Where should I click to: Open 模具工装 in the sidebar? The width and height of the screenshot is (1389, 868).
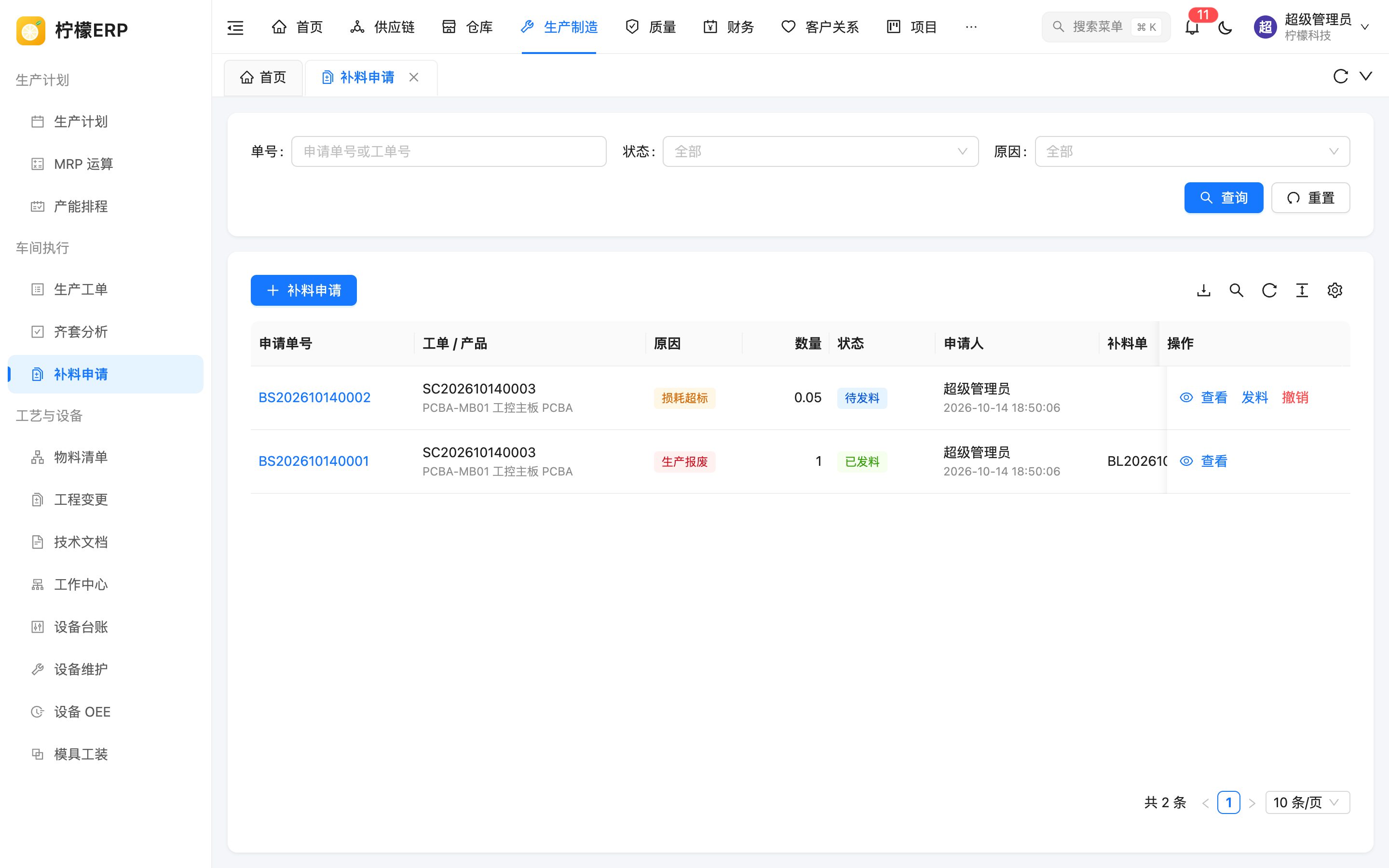[106, 754]
